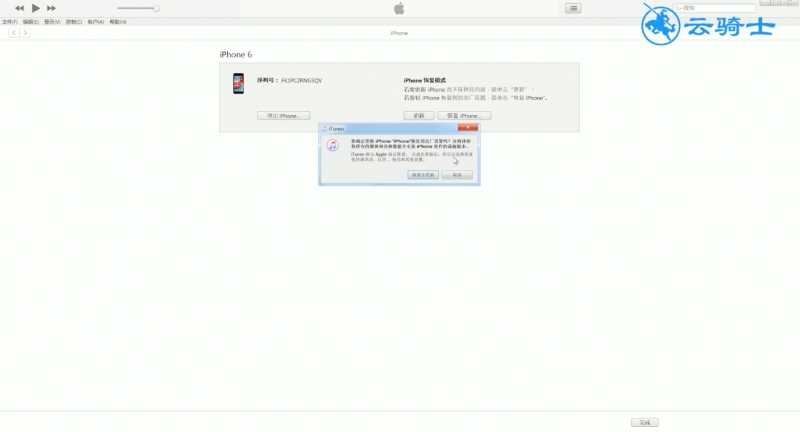
Task: Click the back navigation arrow
Action: (x=14, y=33)
